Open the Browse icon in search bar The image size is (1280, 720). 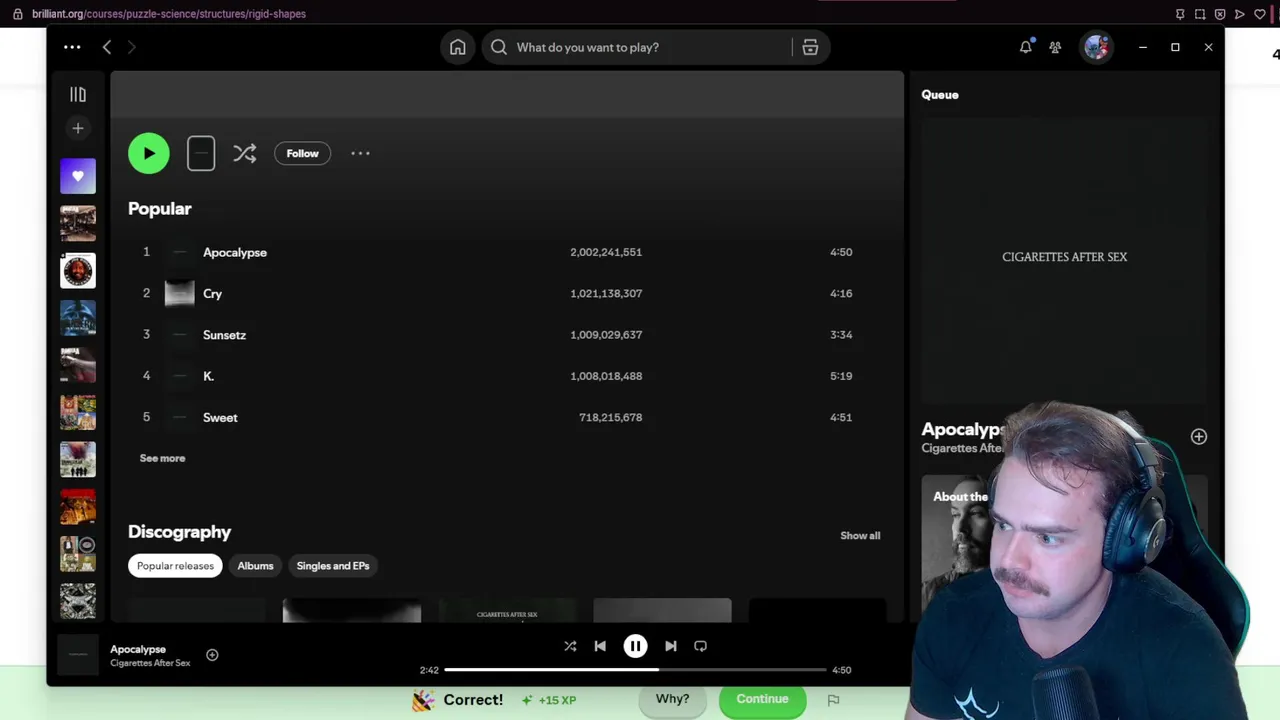click(x=810, y=47)
